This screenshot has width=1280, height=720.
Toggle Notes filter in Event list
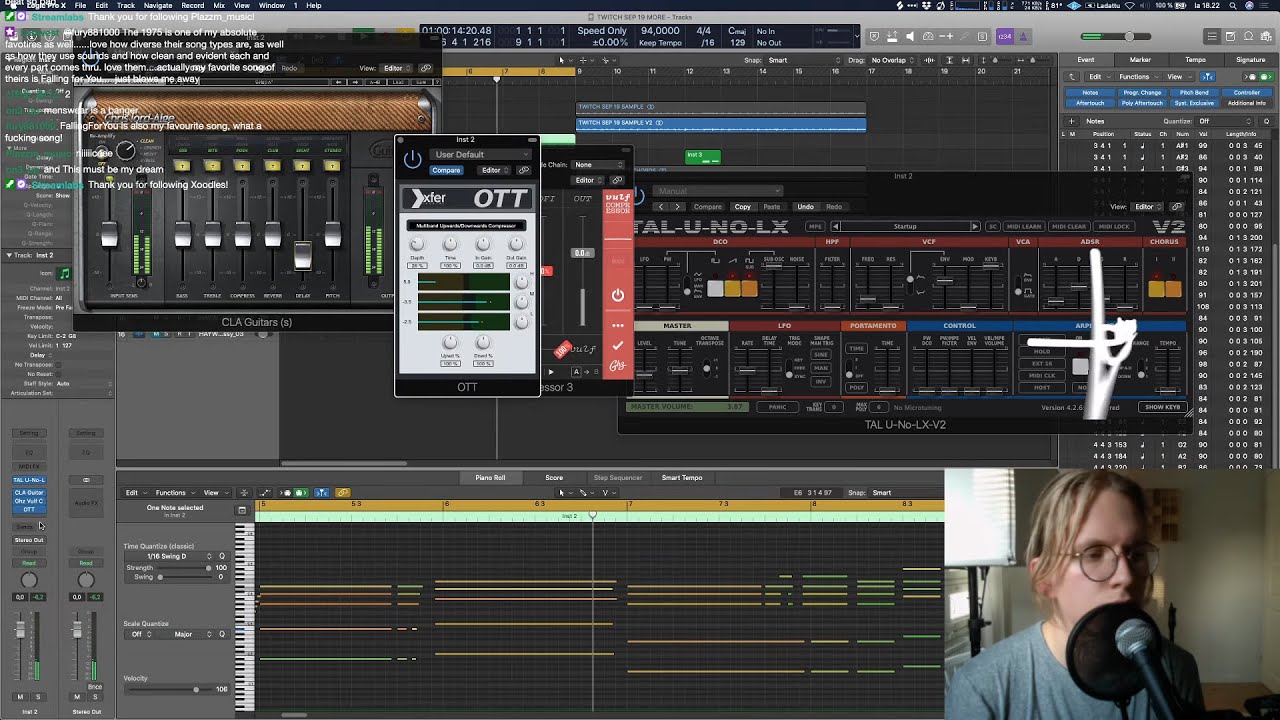(1090, 93)
